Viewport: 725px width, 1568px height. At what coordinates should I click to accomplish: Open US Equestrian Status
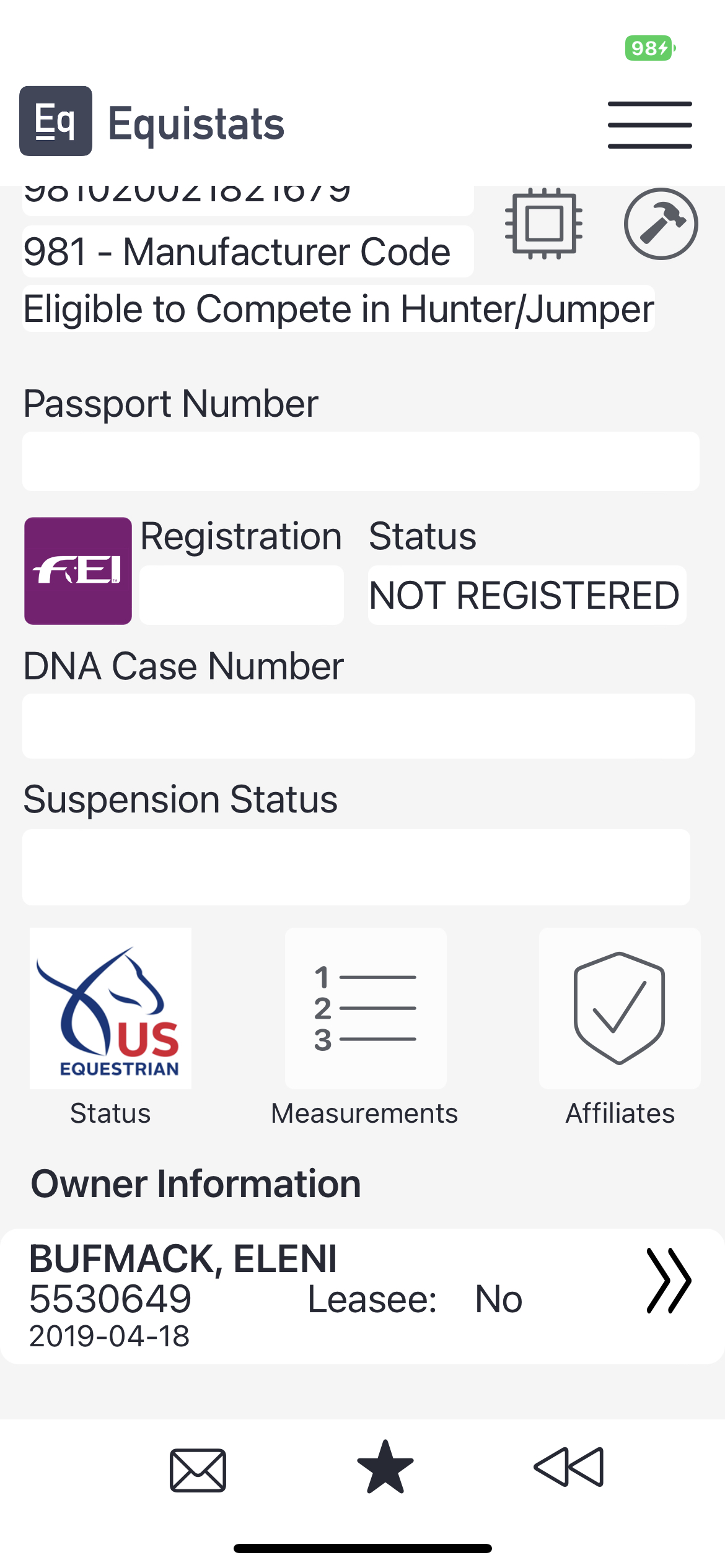(110, 1009)
